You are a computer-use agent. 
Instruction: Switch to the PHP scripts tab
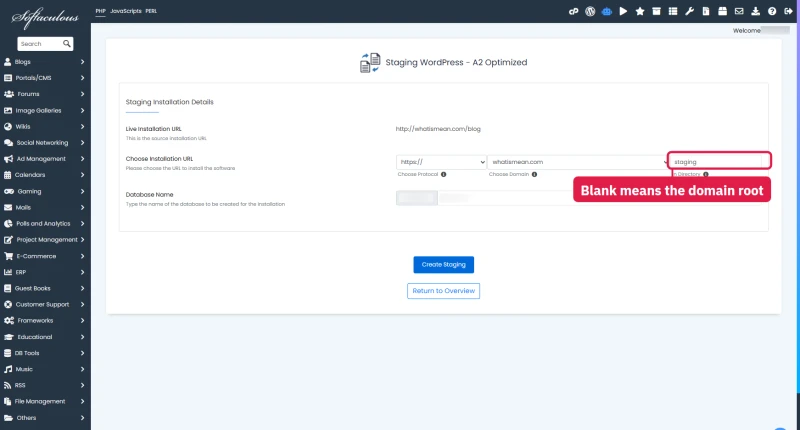point(101,11)
